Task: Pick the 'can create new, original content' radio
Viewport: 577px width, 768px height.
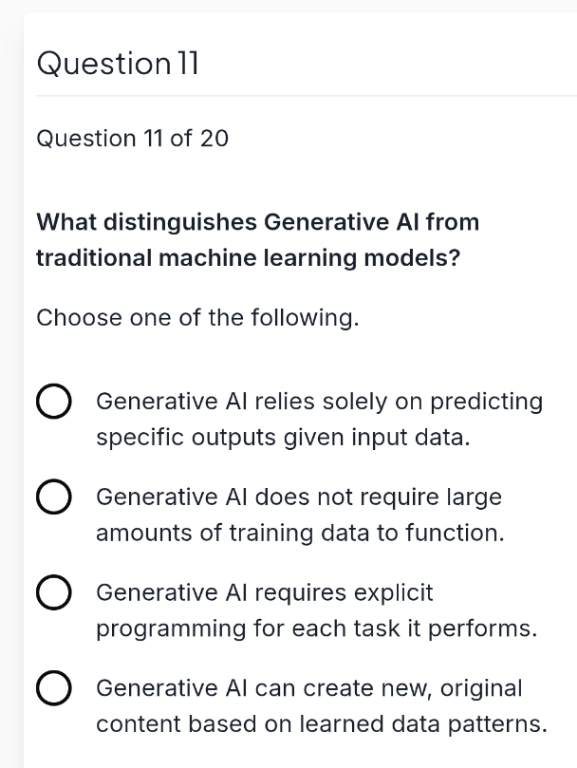Action: 54,688
